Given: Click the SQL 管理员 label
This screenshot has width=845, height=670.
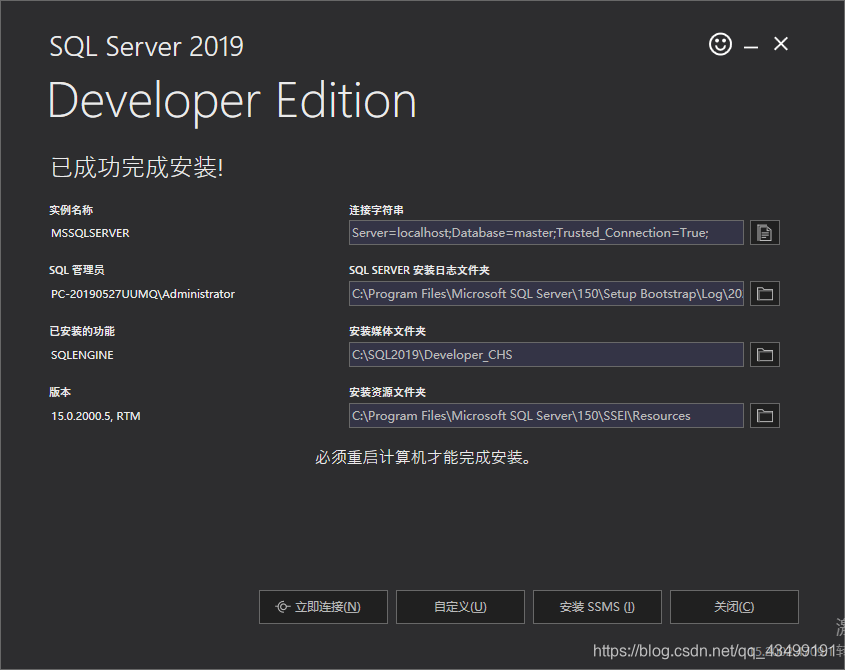Looking at the screenshot, I should point(77,271).
